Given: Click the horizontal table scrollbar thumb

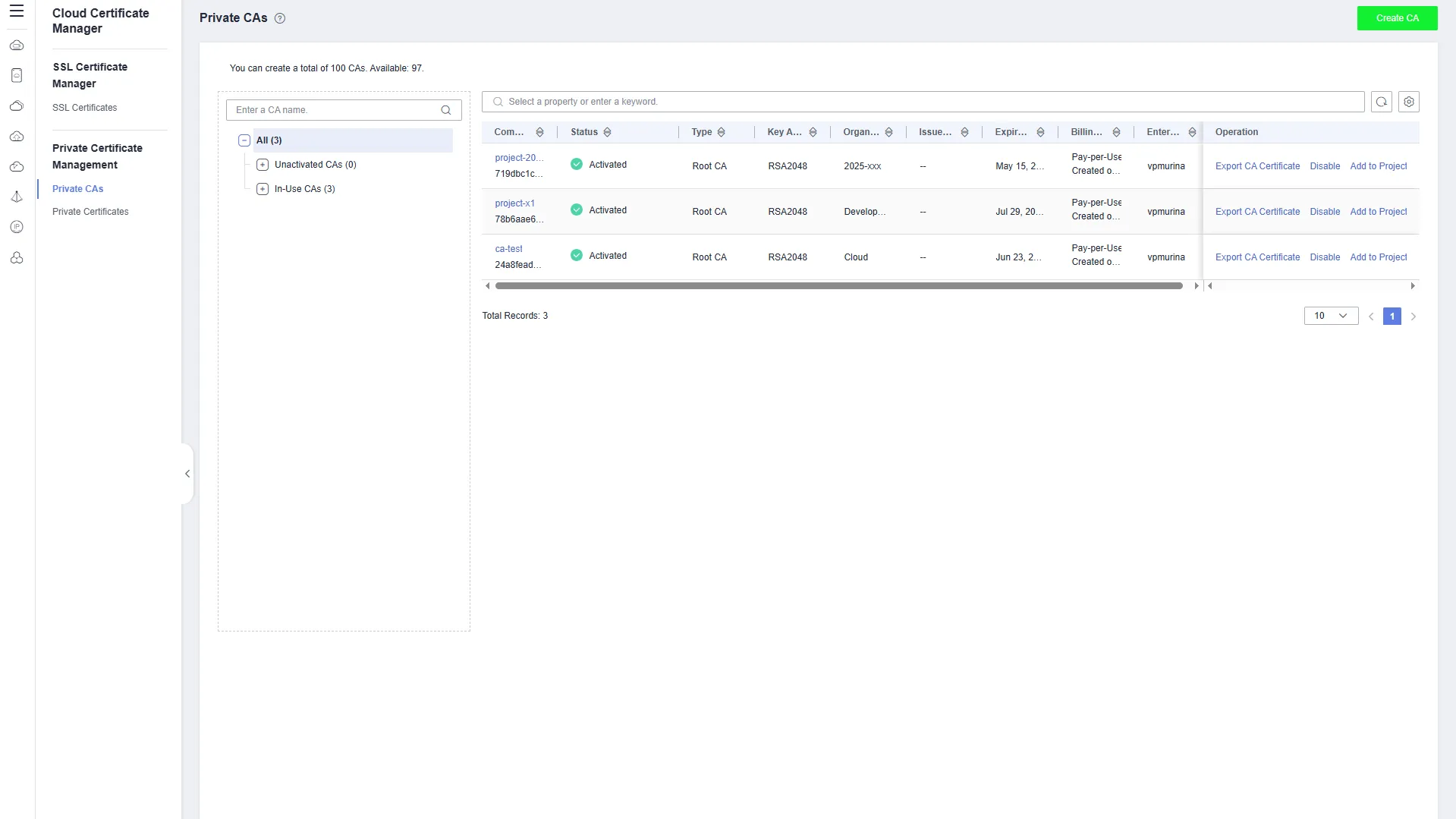Looking at the screenshot, I should click(x=838, y=286).
